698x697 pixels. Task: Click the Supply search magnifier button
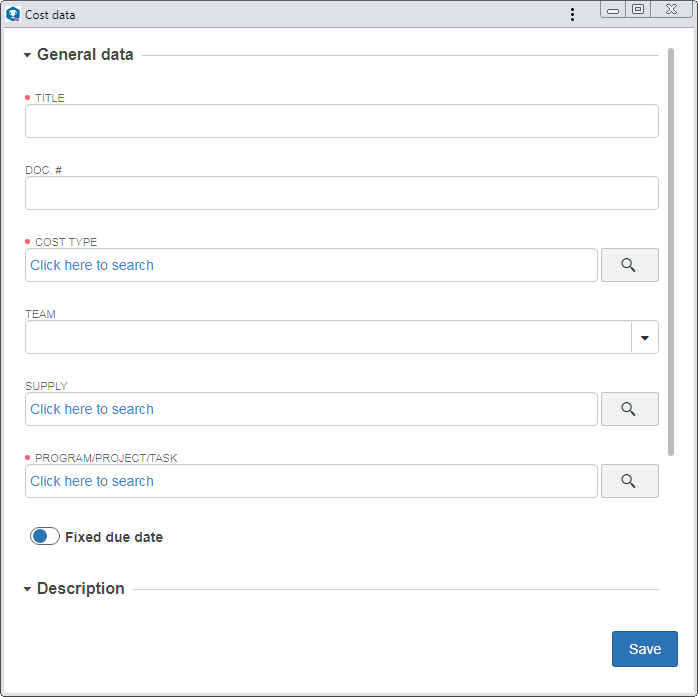(629, 409)
